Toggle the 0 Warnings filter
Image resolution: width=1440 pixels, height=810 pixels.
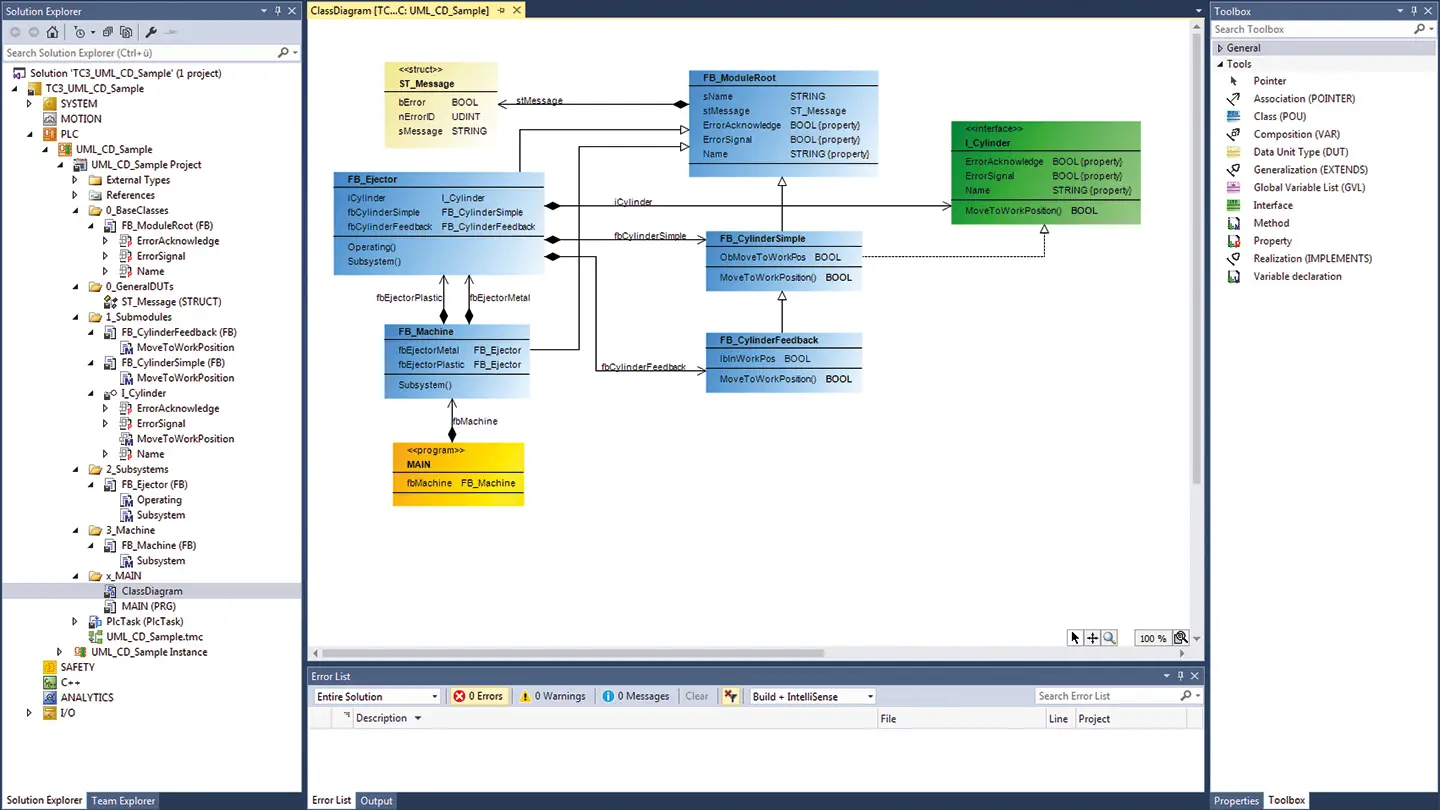pyautogui.click(x=552, y=696)
